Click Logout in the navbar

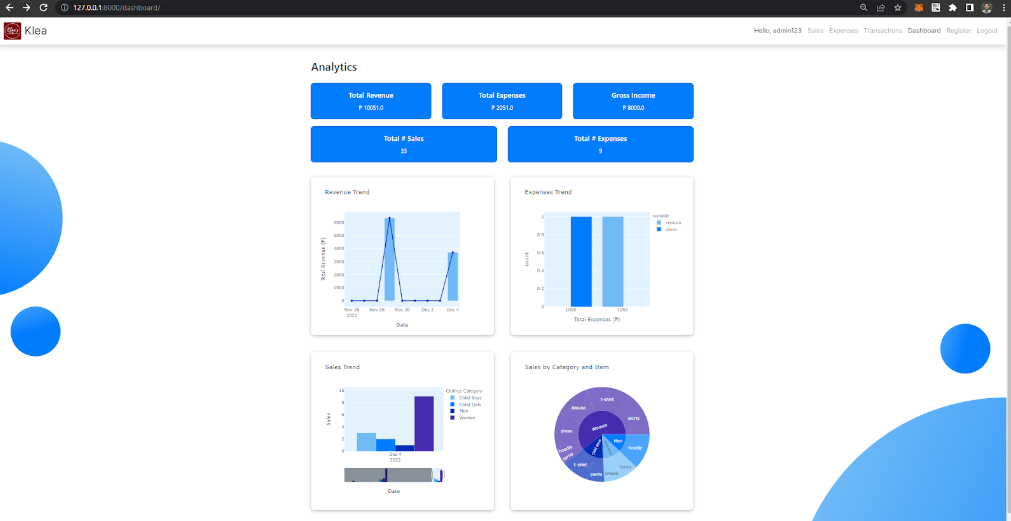pos(986,31)
